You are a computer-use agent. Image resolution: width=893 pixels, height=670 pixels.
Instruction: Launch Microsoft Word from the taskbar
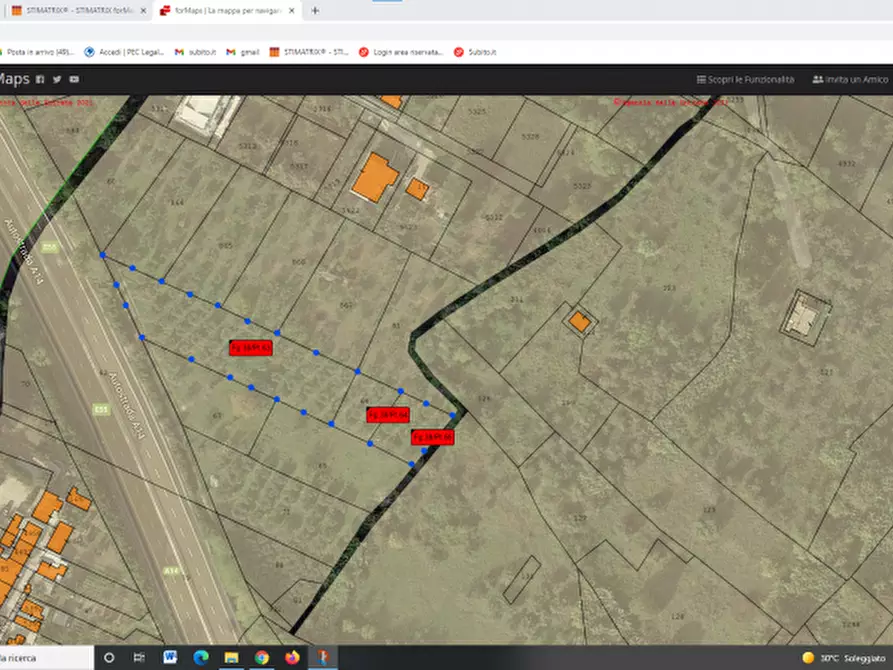coord(169,657)
